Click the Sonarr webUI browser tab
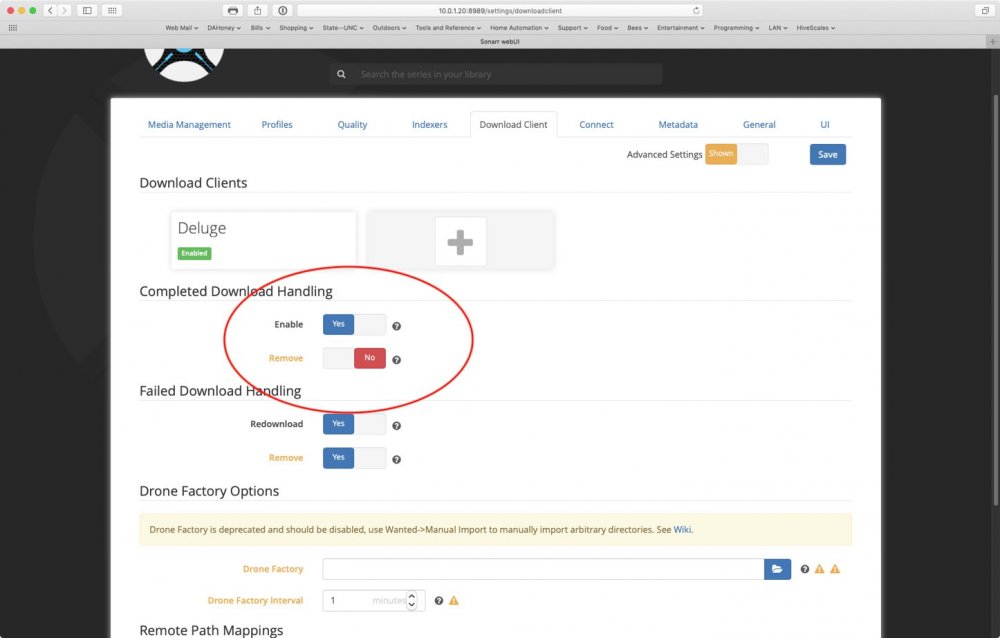 click(x=500, y=41)
